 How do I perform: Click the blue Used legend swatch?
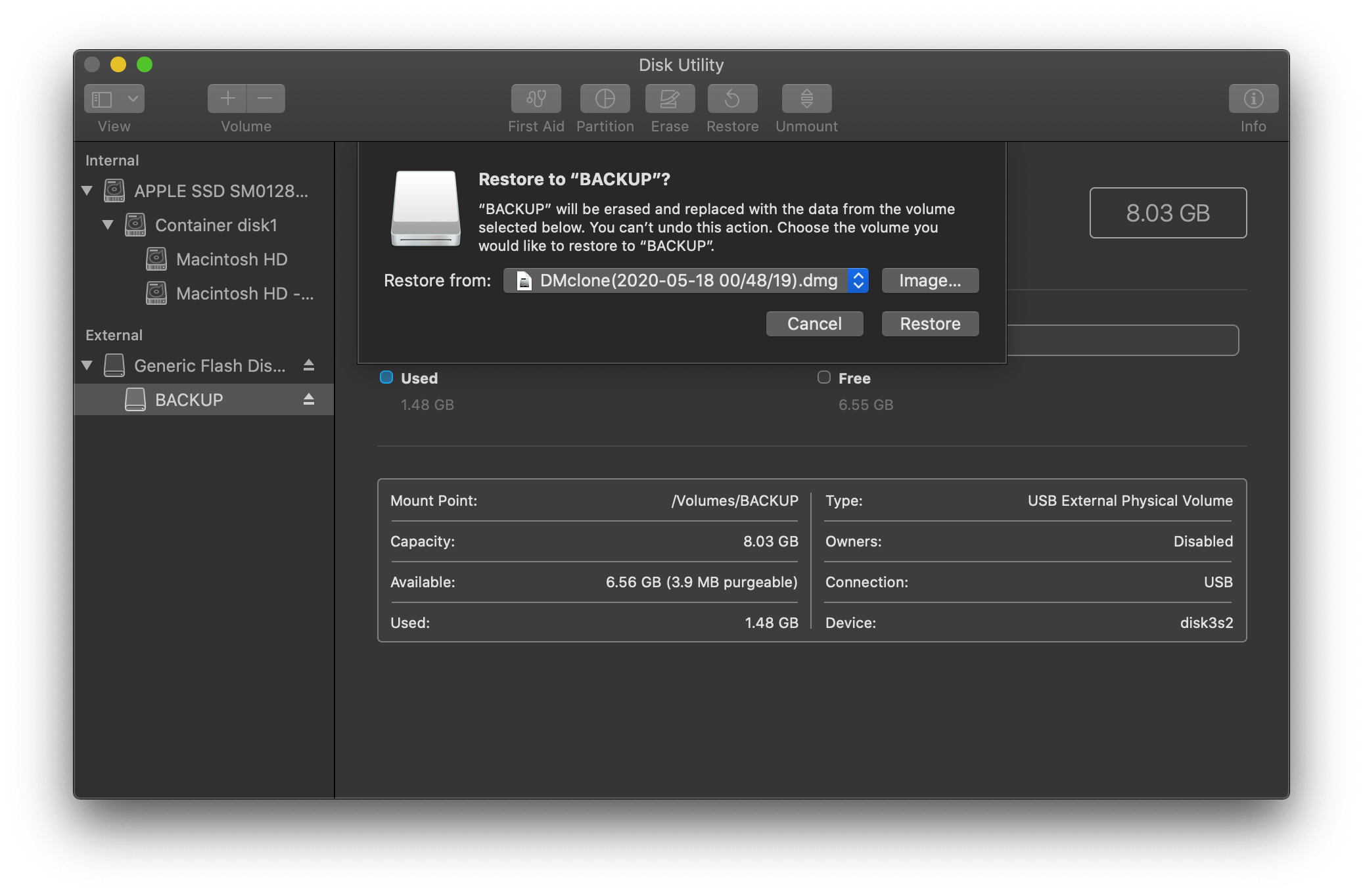386,377
